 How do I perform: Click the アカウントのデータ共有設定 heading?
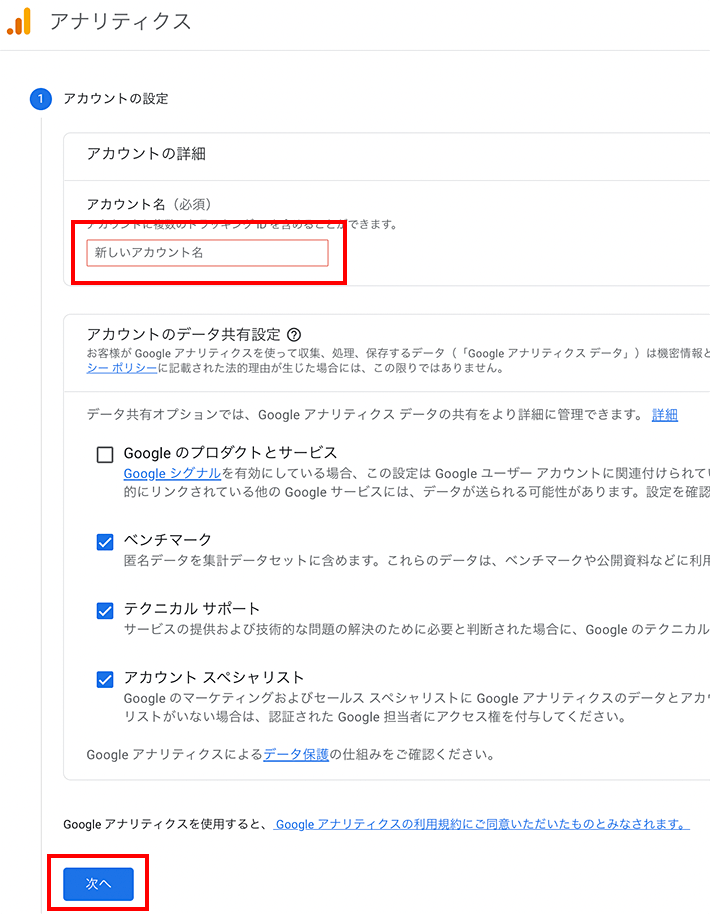click(184, 335)
